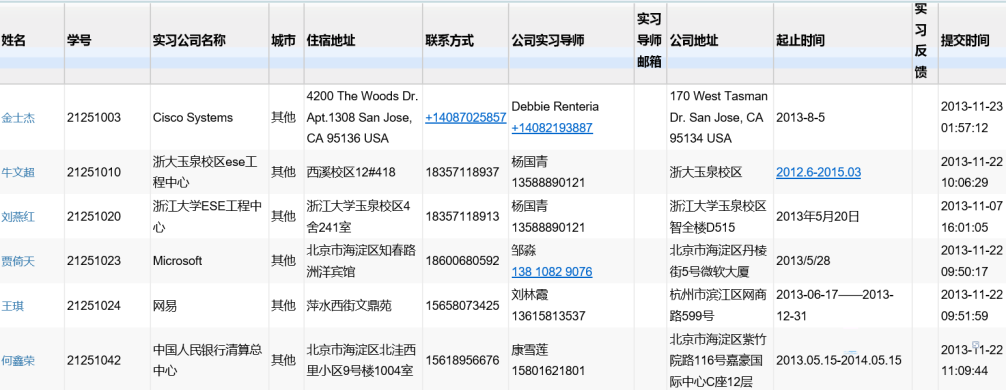Open student link 何鑫荣
This screenshot has height=390, width=1006.
tap(18, 360)
